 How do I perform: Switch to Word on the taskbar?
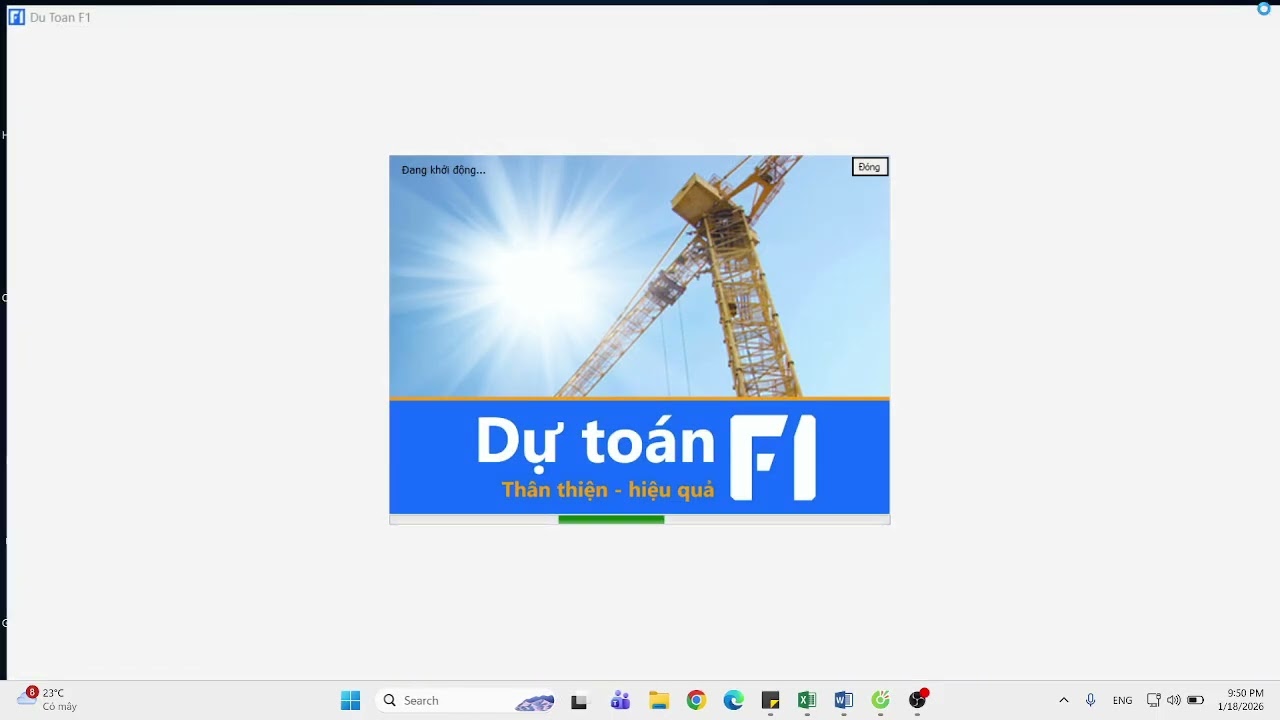pyautogui.click(x=844, y=700)
